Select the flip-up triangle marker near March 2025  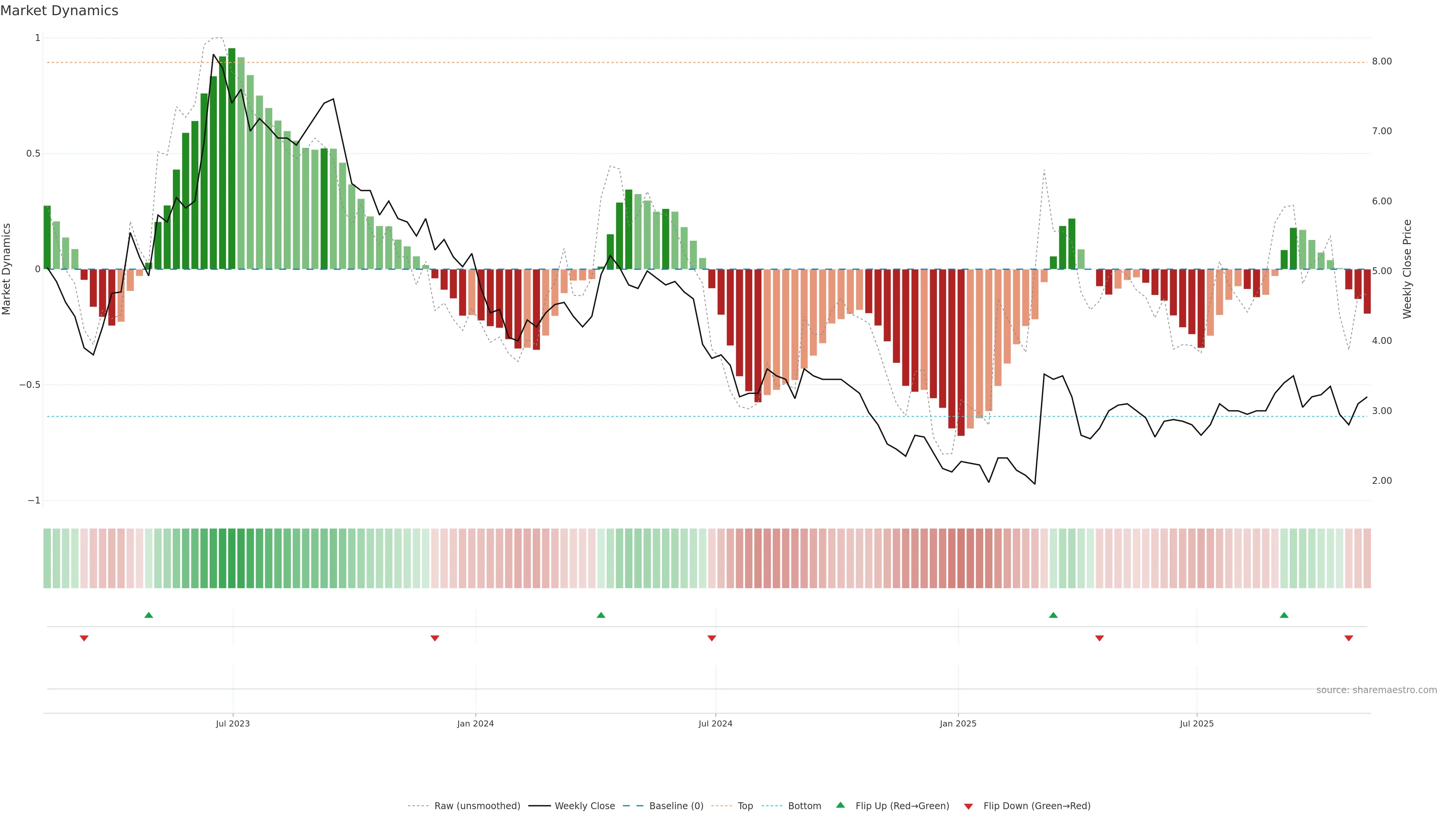(1053, 615)
